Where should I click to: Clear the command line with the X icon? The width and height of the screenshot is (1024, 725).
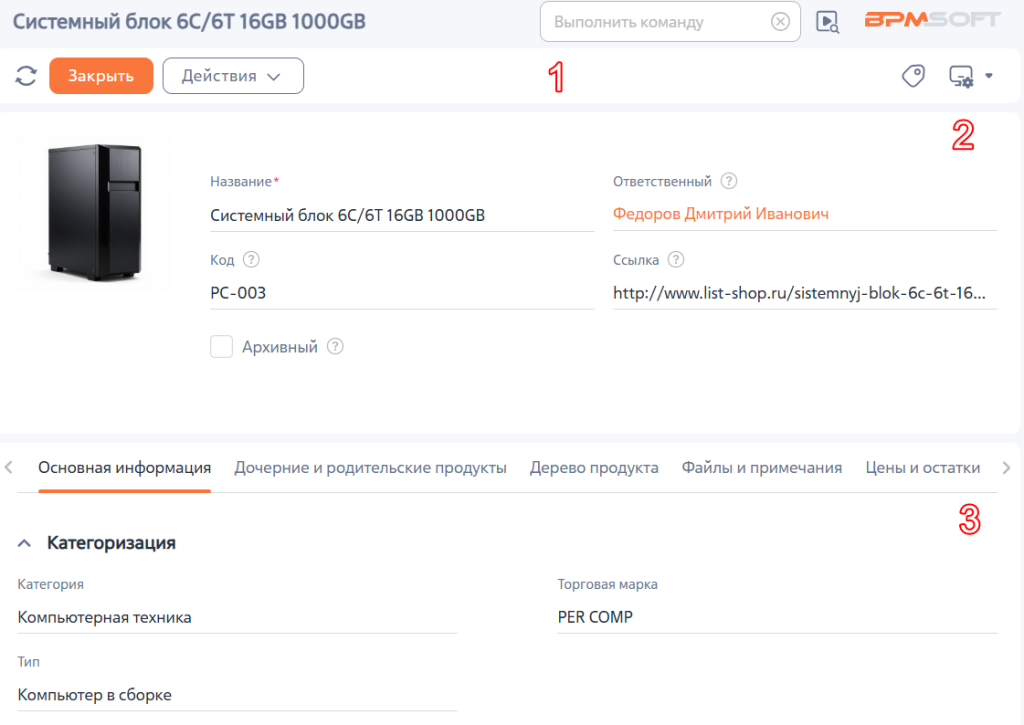pyautogui.click(x=780, y=22)
